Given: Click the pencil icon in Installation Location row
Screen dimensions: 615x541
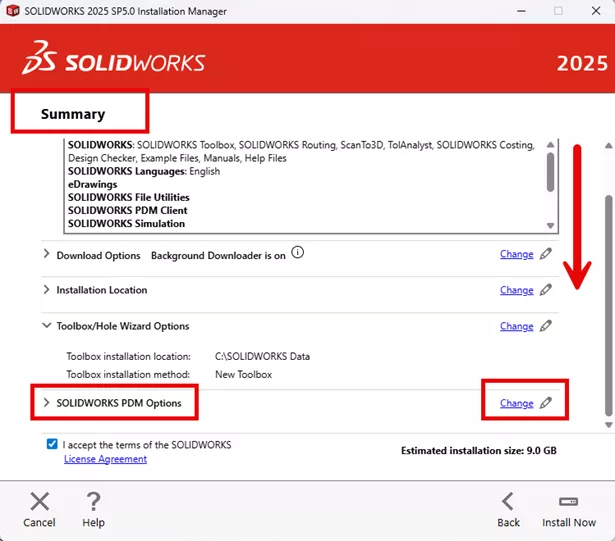Looking at the screenshot, I should tap(546, 290).
